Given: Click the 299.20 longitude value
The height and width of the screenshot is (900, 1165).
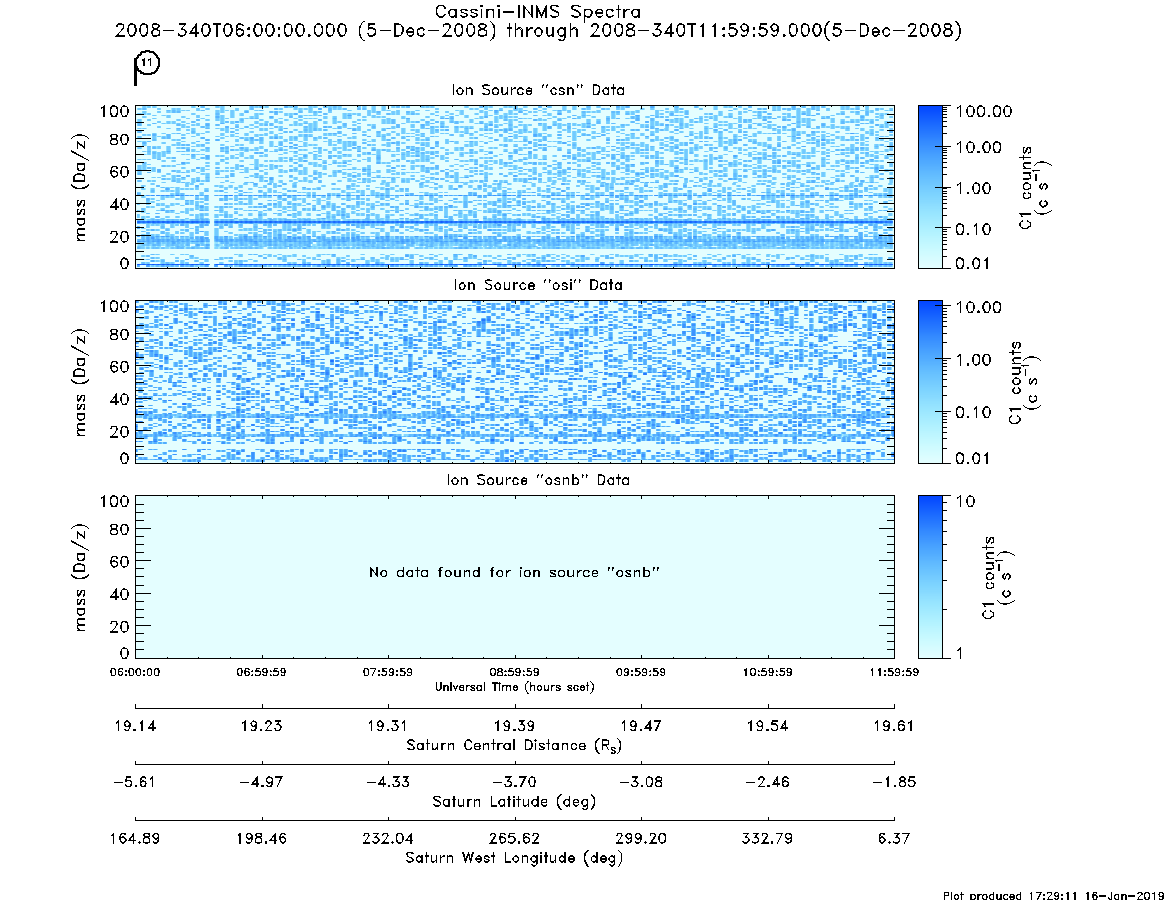Looking at the screenshot, I should pos(641,838).
